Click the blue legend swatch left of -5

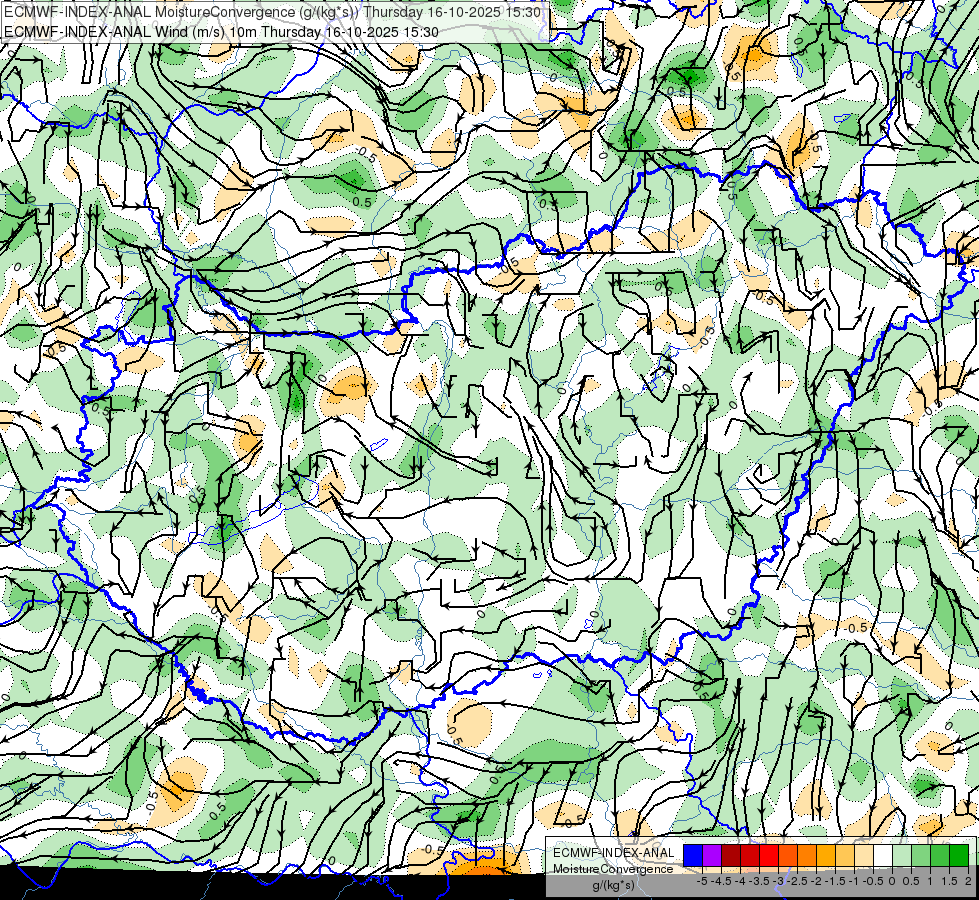(693, 855)
